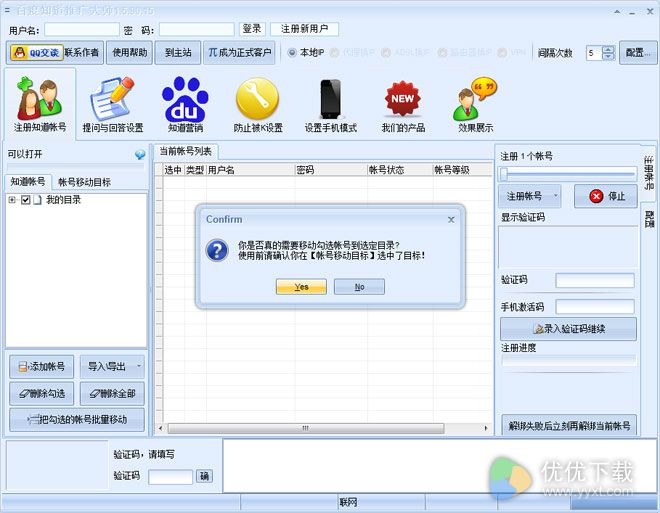Toggle the 我的目录 checkbox
The width and height of the screenshot is (660, 513).
coord(25,200)
